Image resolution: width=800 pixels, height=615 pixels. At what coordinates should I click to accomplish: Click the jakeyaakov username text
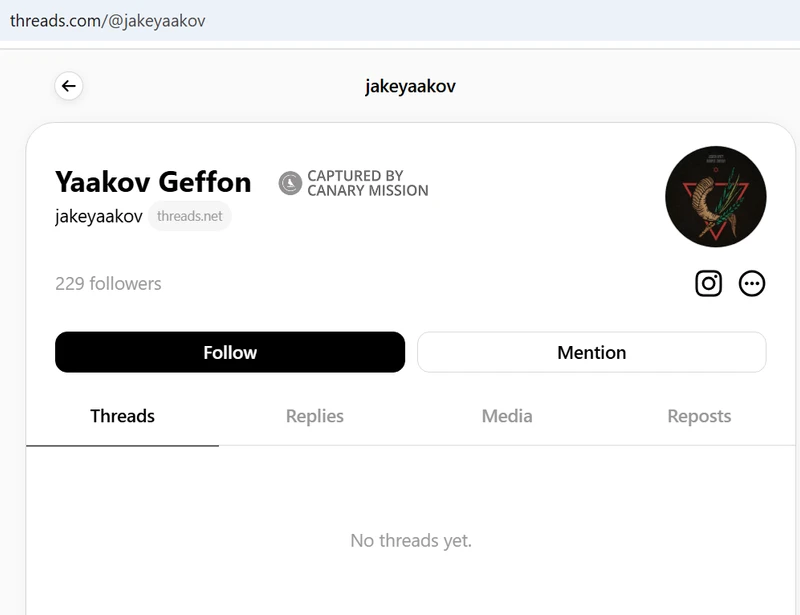(96, 216)
